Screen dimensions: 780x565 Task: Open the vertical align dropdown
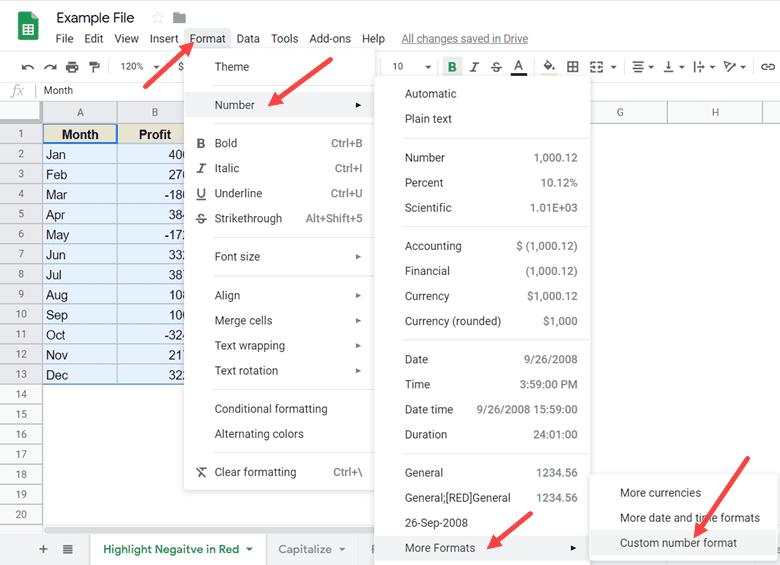point(674,67)
